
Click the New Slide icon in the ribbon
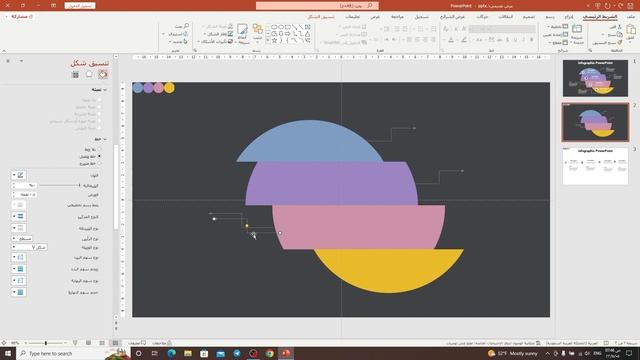point(577,29)
